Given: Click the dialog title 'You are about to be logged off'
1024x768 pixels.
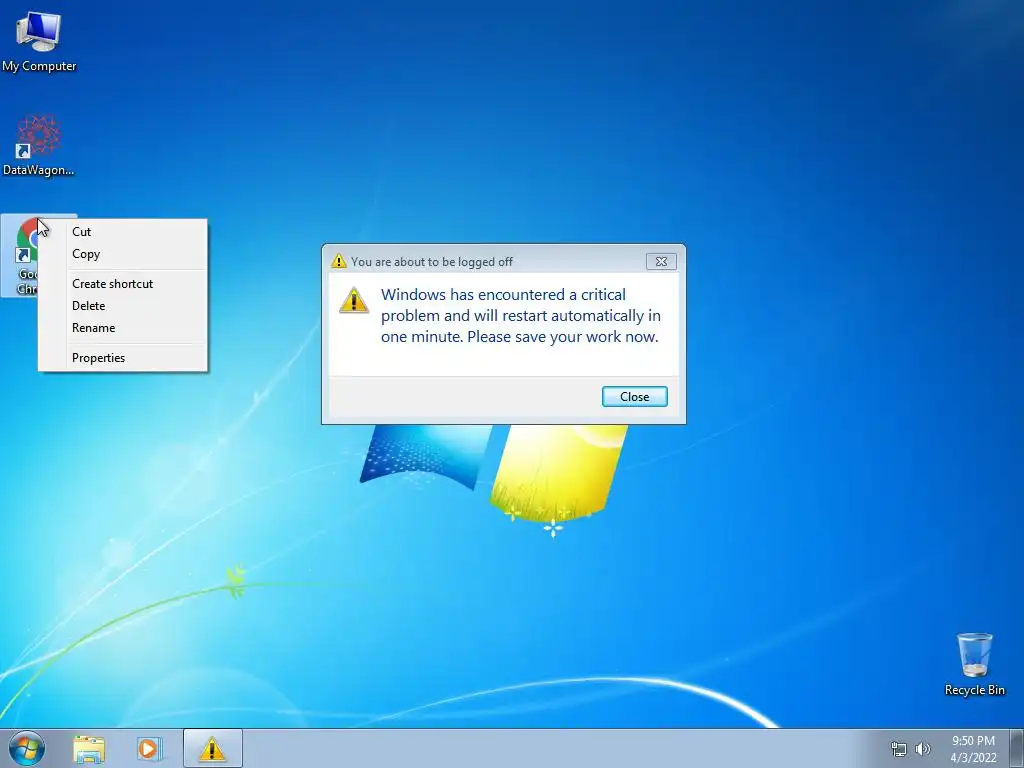Looking at the screenshot, I should click(x=432, y=262).
